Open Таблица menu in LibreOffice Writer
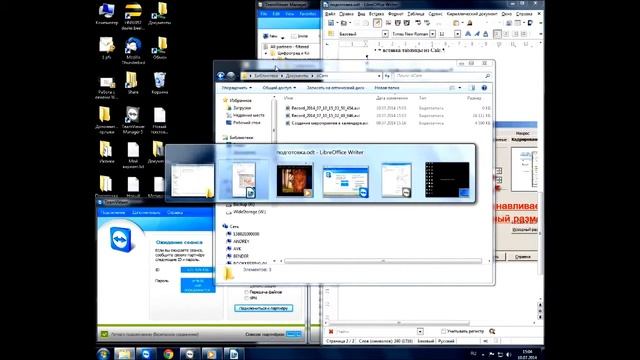 (x=416, y=14)
